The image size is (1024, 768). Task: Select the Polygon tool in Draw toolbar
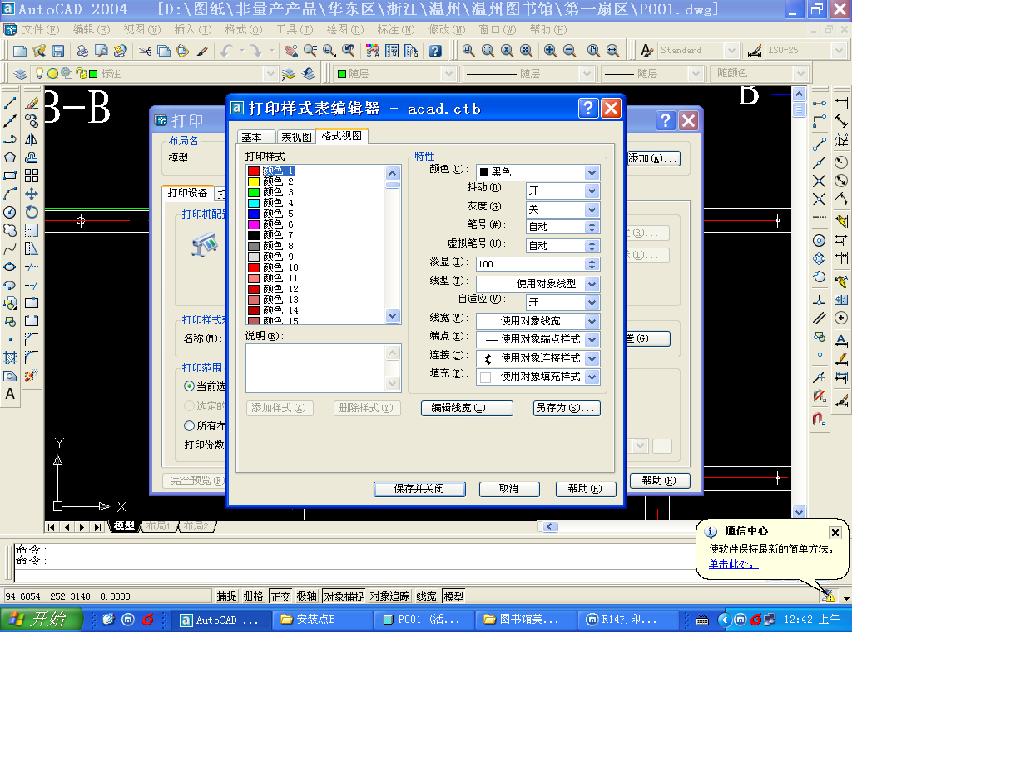[x=10, y=157]
